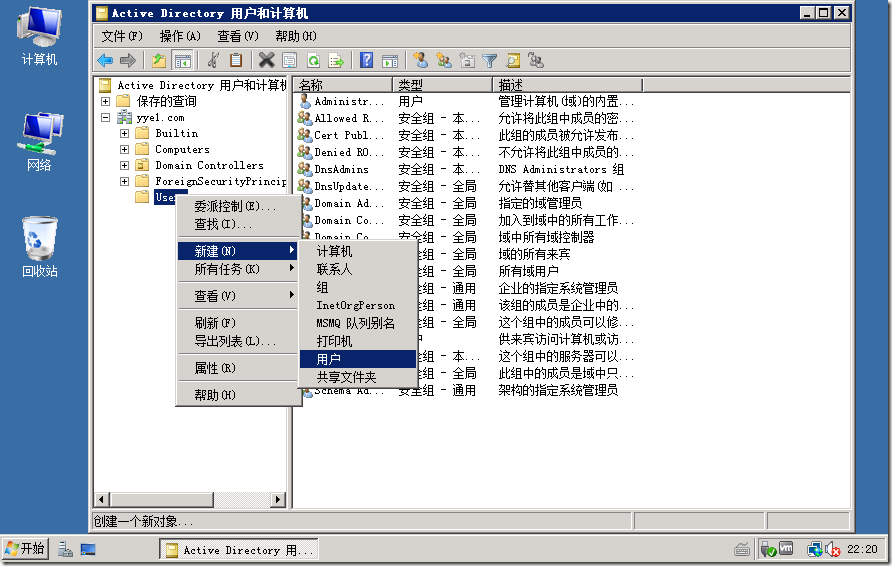Open the 回收站 recycle bin icon

pyautogui.click(x=39, y=246)
